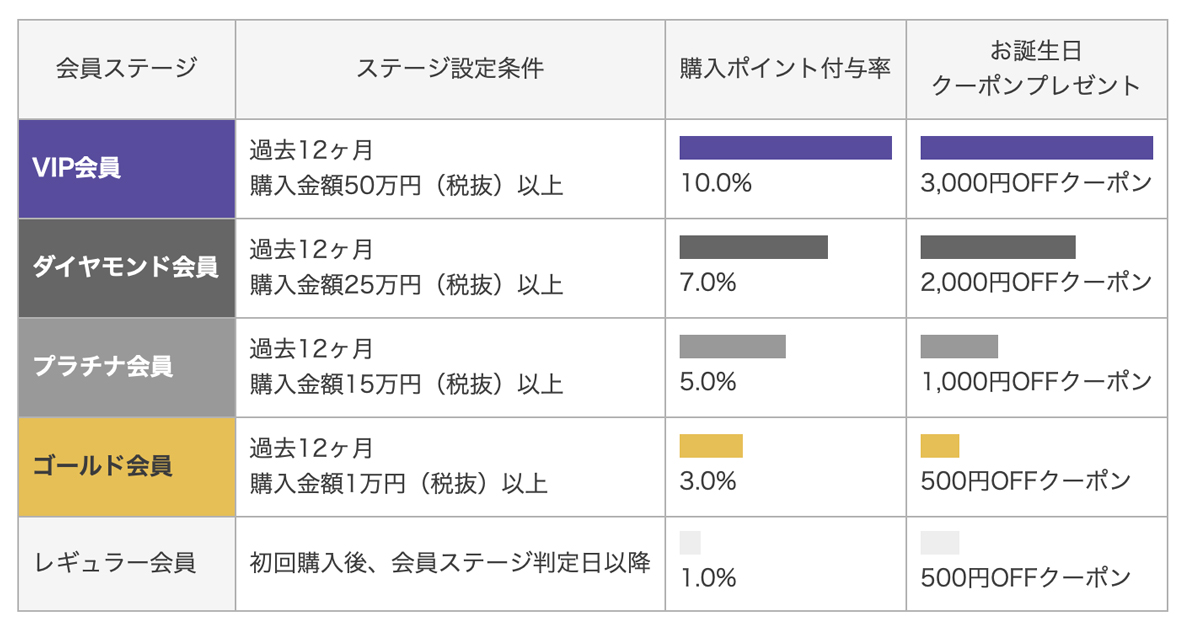Select the ダイヤモンド会員 stage cell
The height and width of the screenshot is (635, 1200).
127,267
